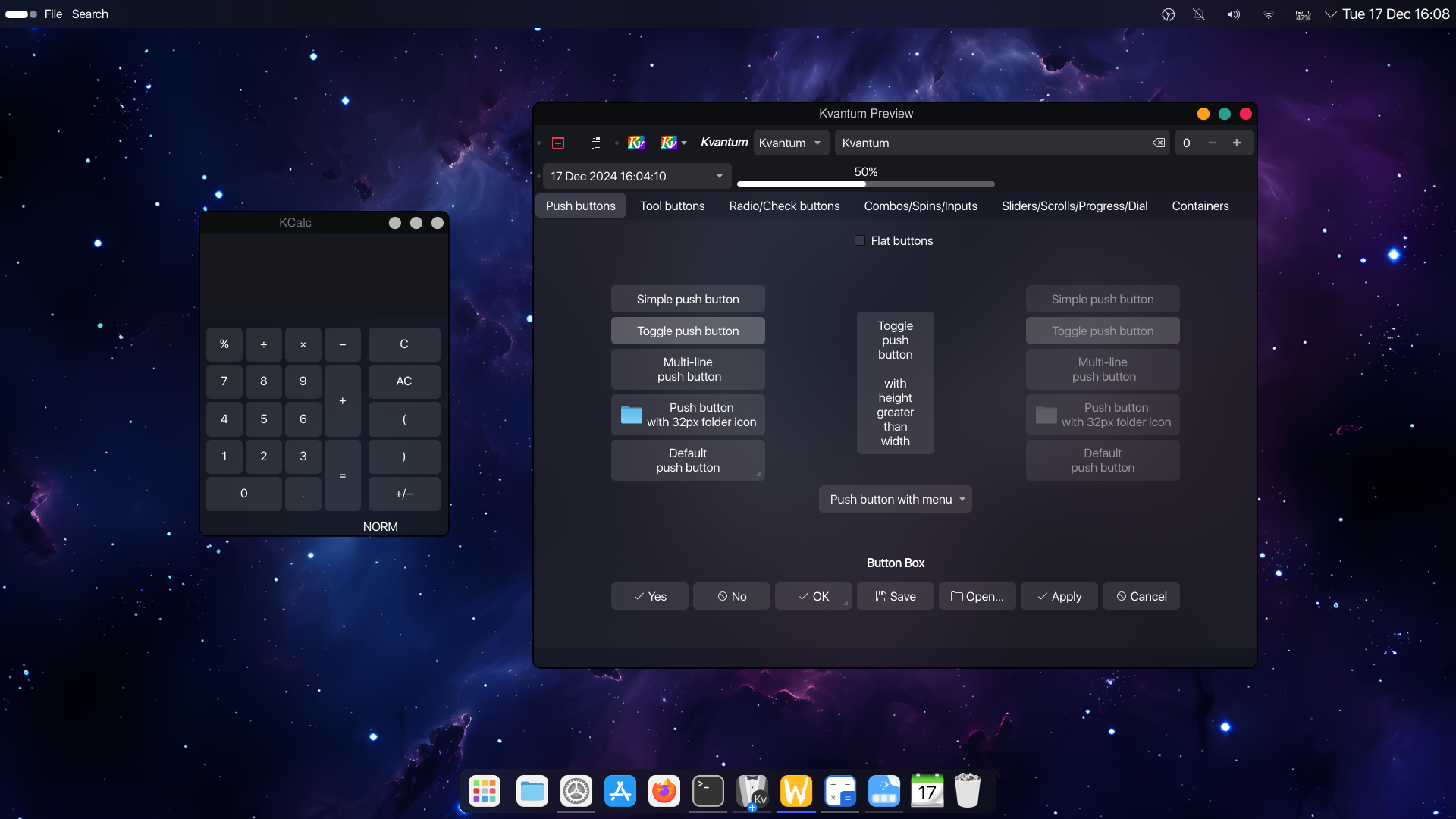Click the minus key in KCalc

(343, 344)
